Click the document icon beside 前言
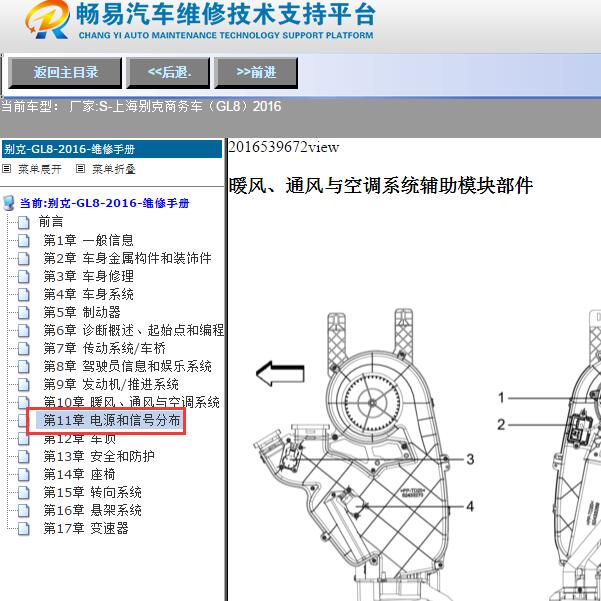 coord(23,222)
